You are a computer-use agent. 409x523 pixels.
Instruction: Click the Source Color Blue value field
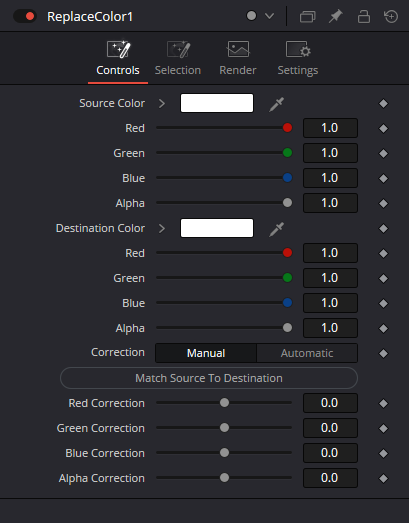click(x=330, y=178)
